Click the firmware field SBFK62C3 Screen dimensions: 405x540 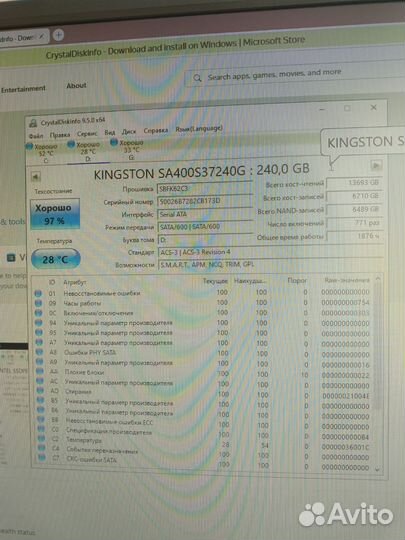click(x=205, y=188)
